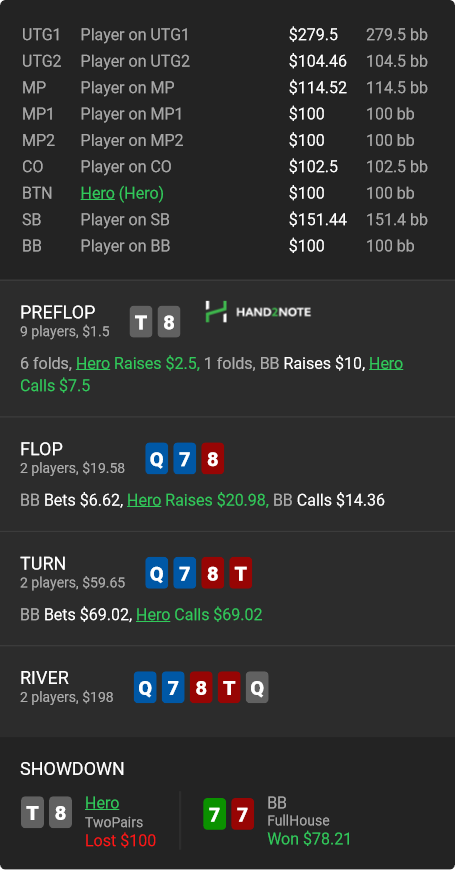
Task: Click the Hero link in turn action
Action: point(153,614)
